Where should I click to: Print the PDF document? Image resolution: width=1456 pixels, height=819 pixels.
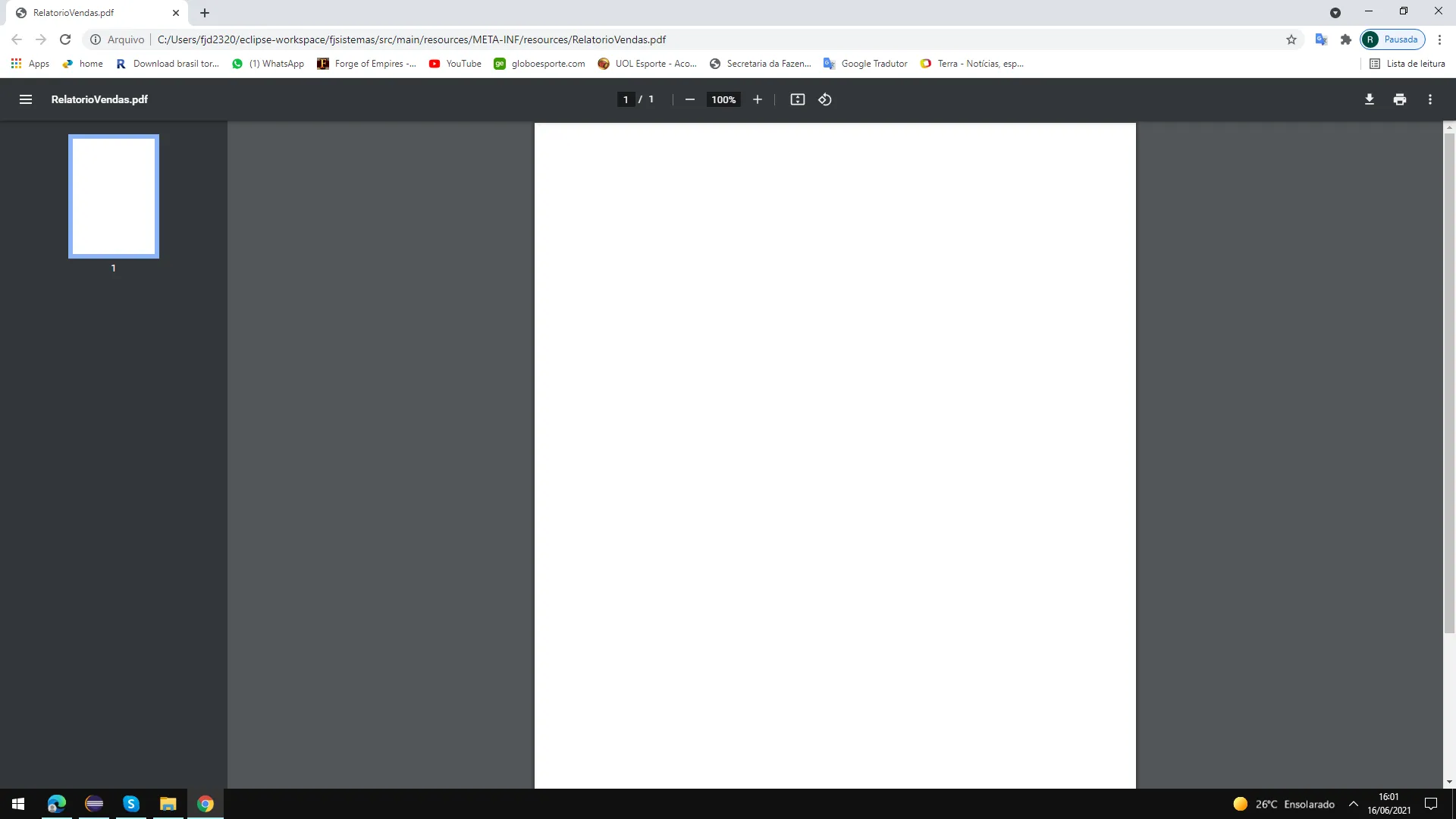click(1399, 99)
